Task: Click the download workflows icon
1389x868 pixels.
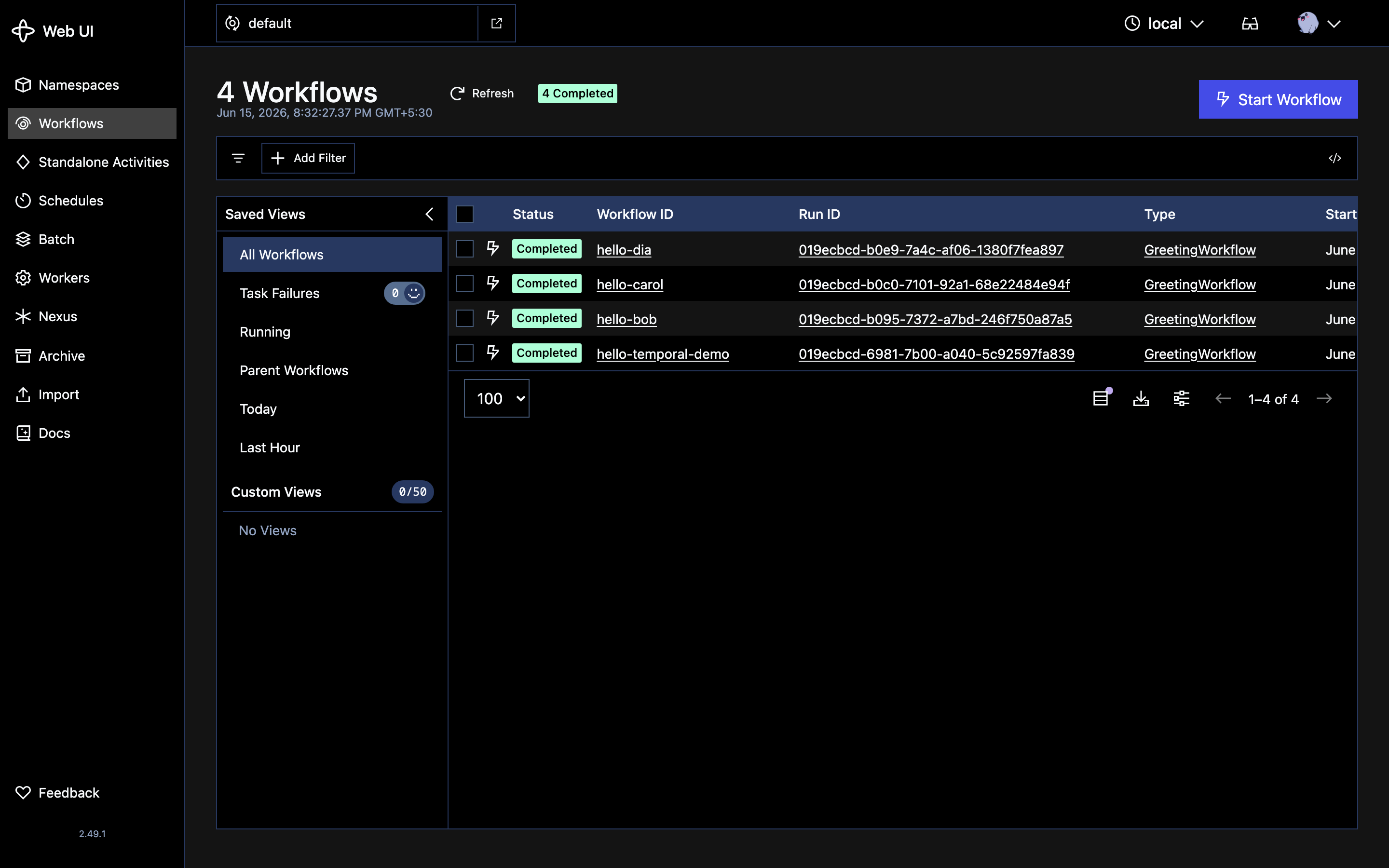Action: coord(1141,398)
